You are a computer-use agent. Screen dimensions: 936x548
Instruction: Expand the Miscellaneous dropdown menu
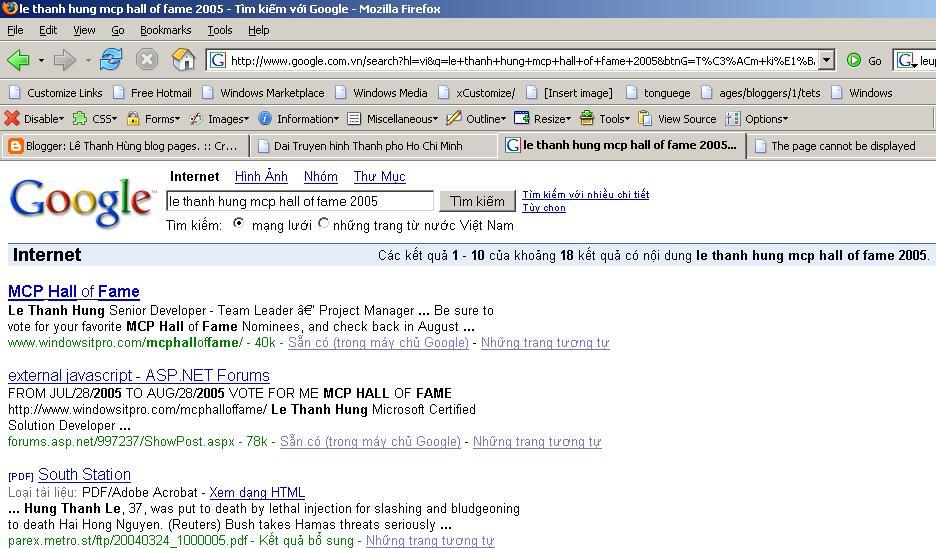pos(435,119)
